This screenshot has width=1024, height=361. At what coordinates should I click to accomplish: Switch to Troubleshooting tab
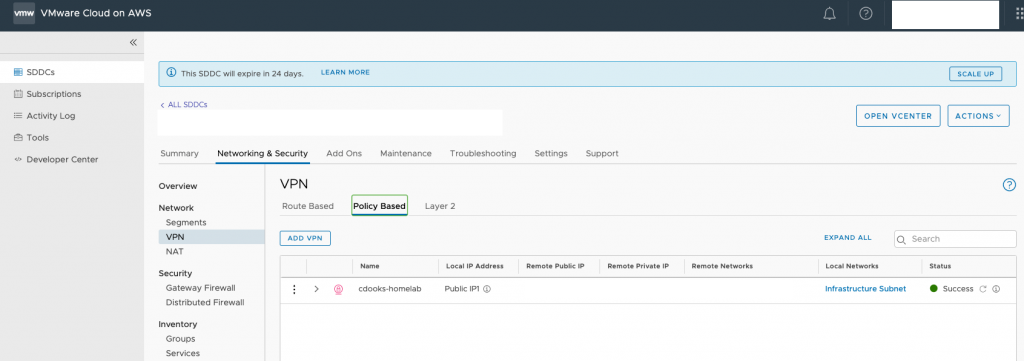click(483, 153)
